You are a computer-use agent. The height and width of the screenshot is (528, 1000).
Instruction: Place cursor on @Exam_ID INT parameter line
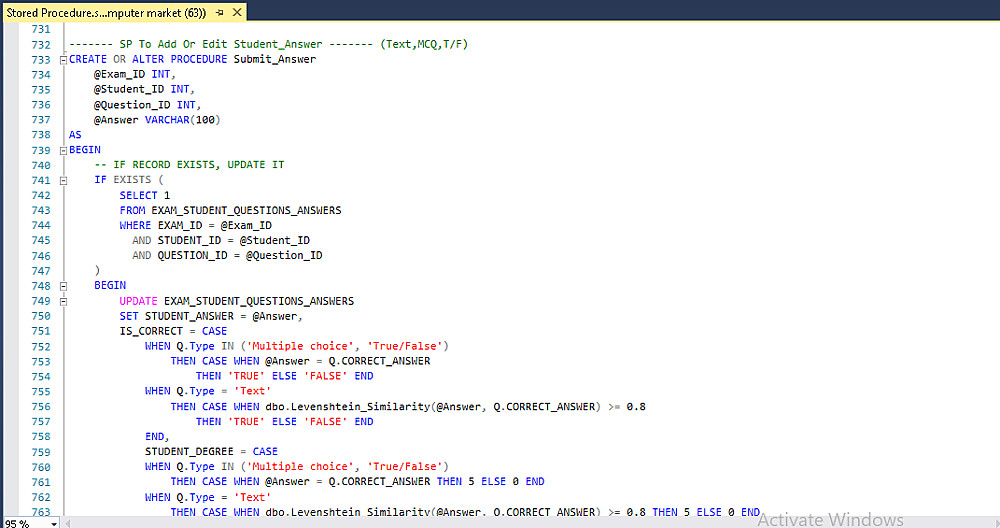click(x=135, y=74)
